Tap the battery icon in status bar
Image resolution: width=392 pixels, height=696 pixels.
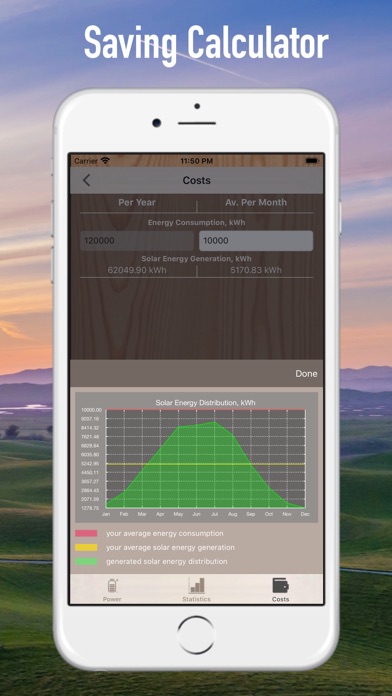[312, 161]
